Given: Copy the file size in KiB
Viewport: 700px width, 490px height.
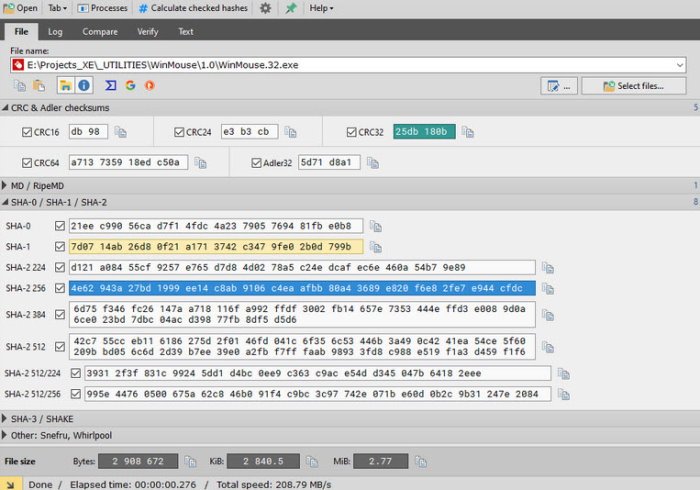Looking at the screenshot, I should click(x=312, y=461).
